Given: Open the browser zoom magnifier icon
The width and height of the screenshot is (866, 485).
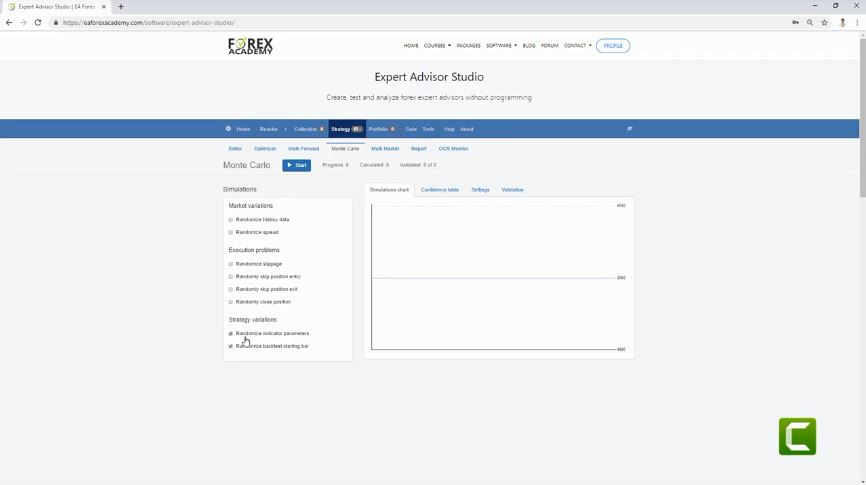Looking at the screenshot, I should 810,22.
